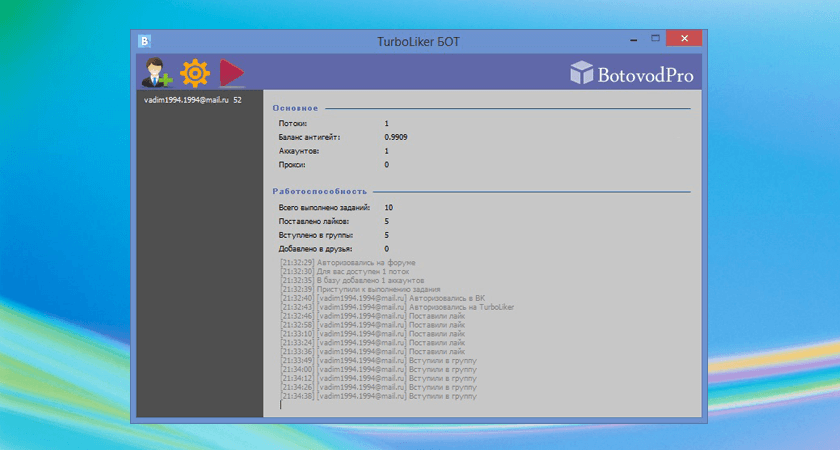This screenshot has width=840, height=450.
Task: Click the 21:33:49 Вступили в группу log line
Action: coord(378,361)
